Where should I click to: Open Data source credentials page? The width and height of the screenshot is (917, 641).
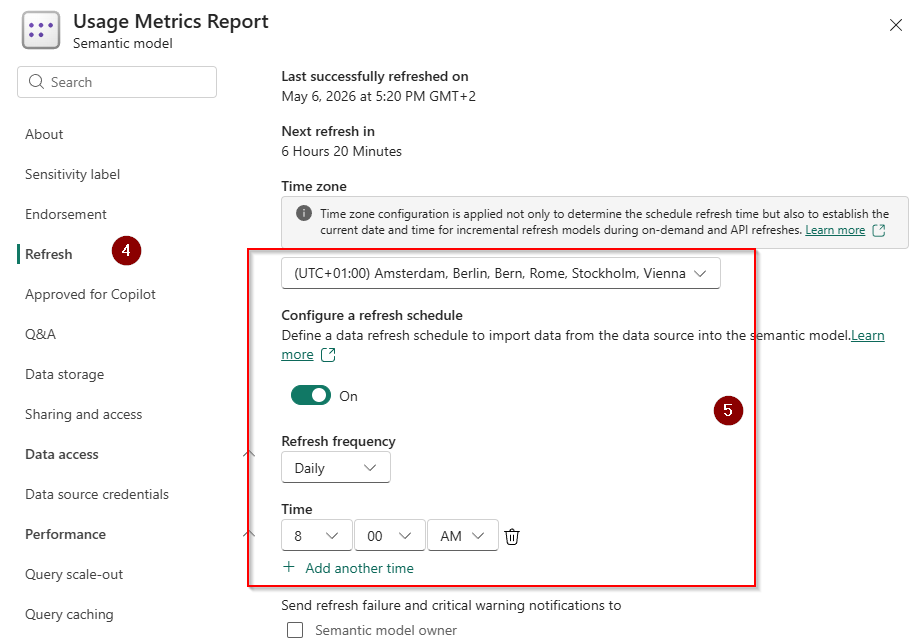tap(97, 494)
